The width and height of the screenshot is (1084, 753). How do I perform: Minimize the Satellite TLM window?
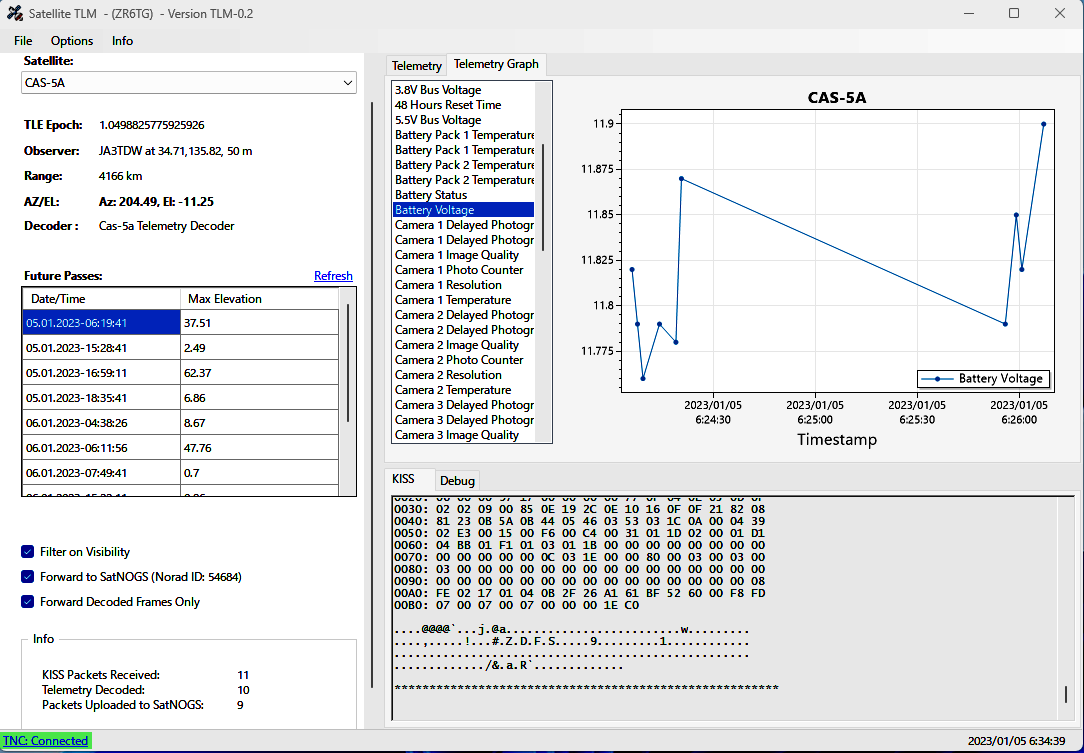click(969, 13)
